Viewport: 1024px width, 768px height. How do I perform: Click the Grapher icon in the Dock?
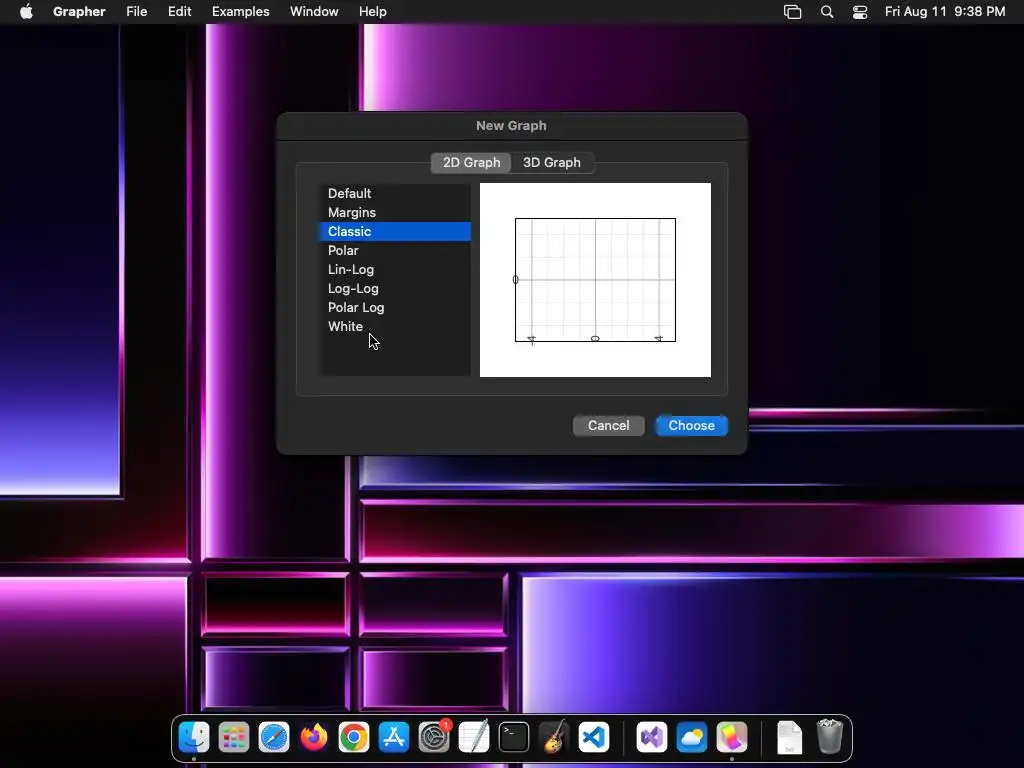[x=732, y=737]
